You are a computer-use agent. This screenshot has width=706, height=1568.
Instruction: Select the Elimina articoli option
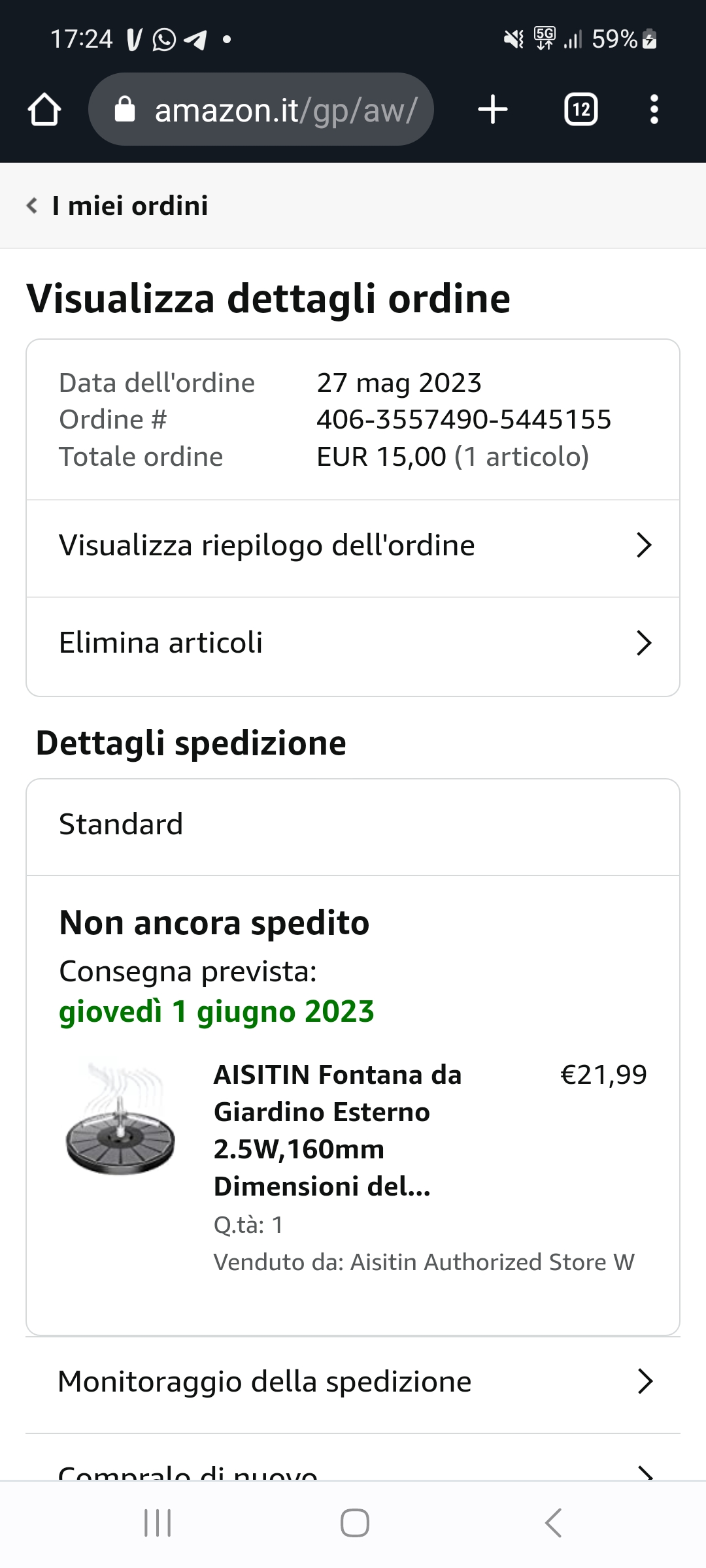click(161, 643)
